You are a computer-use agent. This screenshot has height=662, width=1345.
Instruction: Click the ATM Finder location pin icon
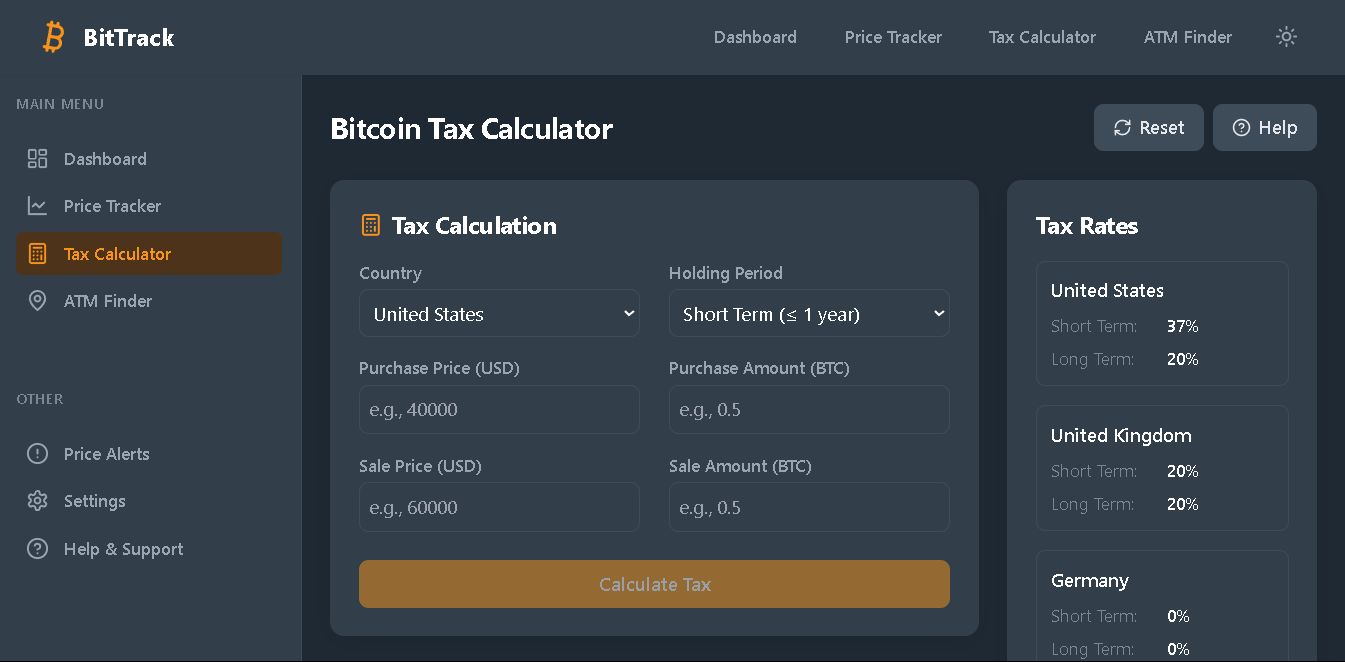click(x=37, y=301)
